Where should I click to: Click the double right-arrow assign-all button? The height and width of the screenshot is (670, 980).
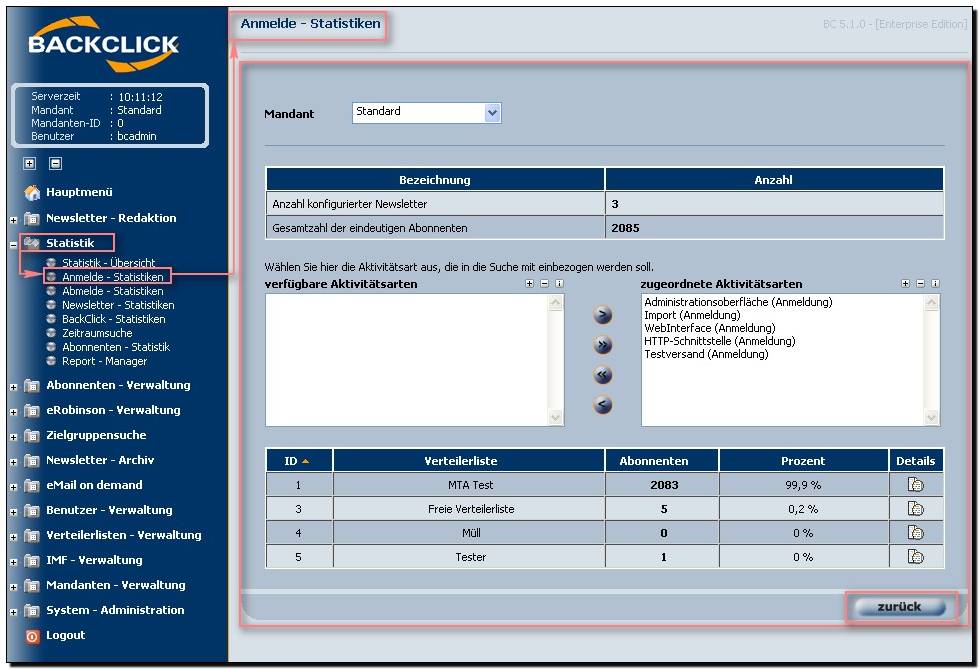[x=602, y=345]
